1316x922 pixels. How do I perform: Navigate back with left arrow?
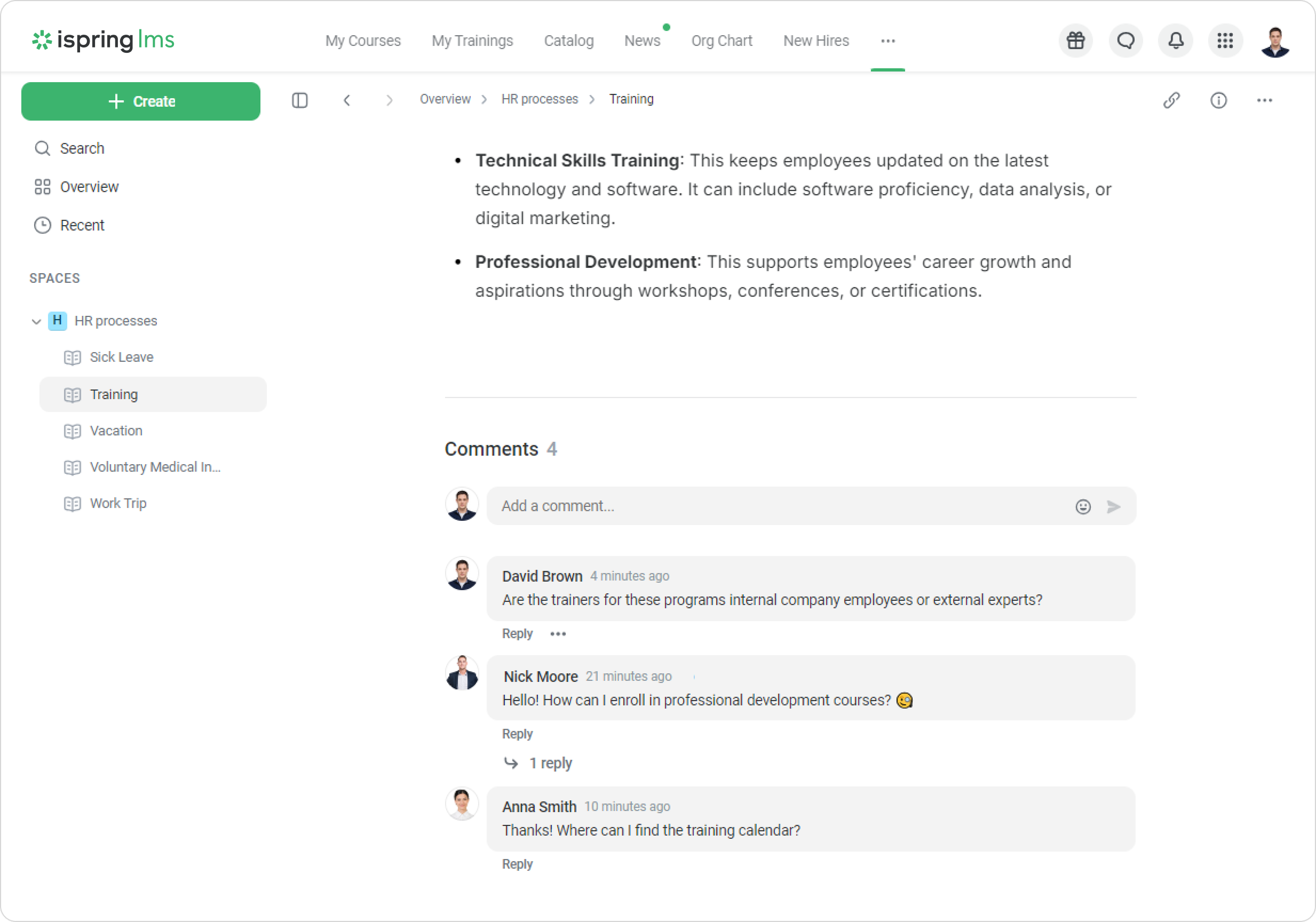point(347,100)
